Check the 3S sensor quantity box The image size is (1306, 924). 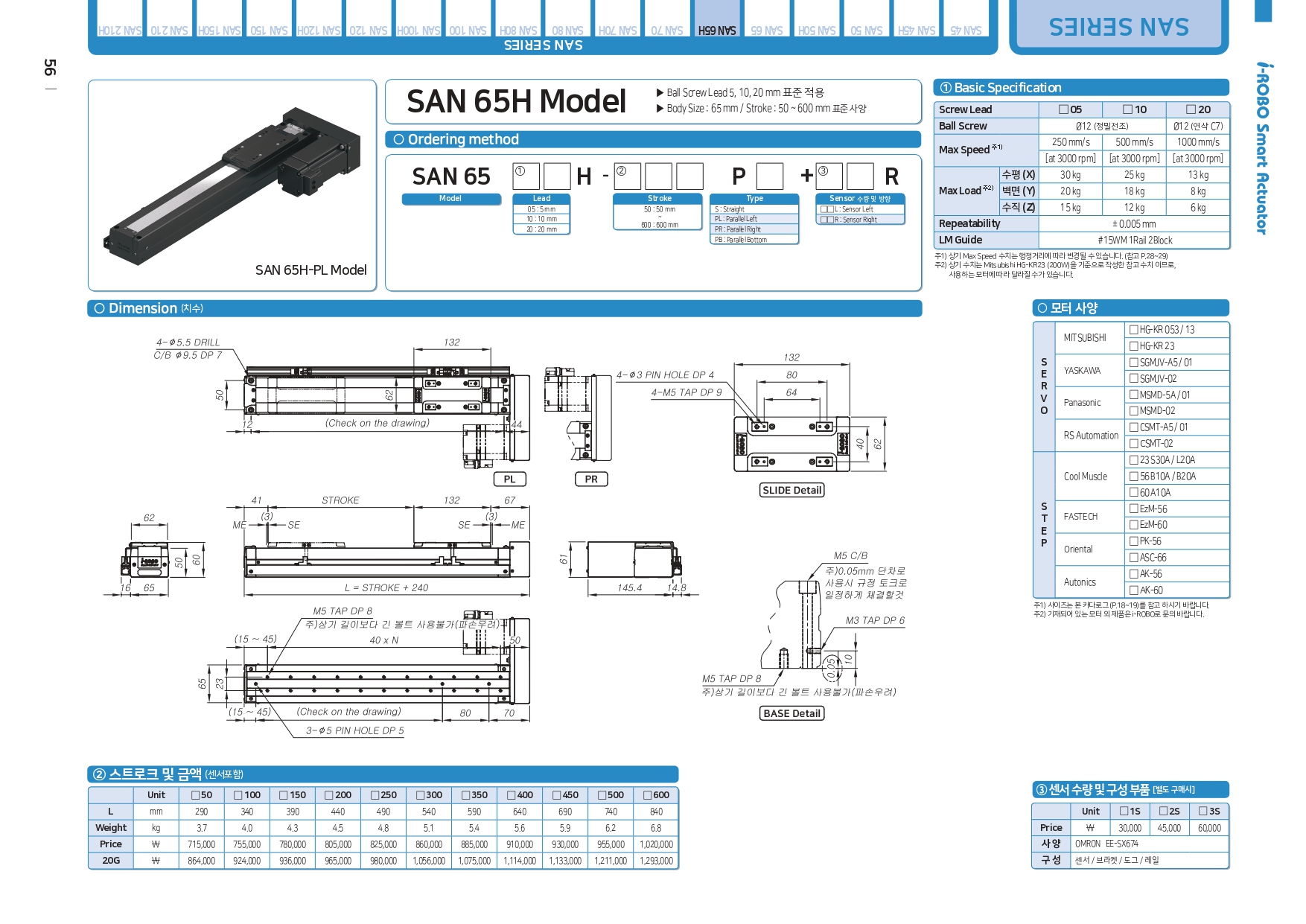pyautogui.click(x=1203, y=811)
